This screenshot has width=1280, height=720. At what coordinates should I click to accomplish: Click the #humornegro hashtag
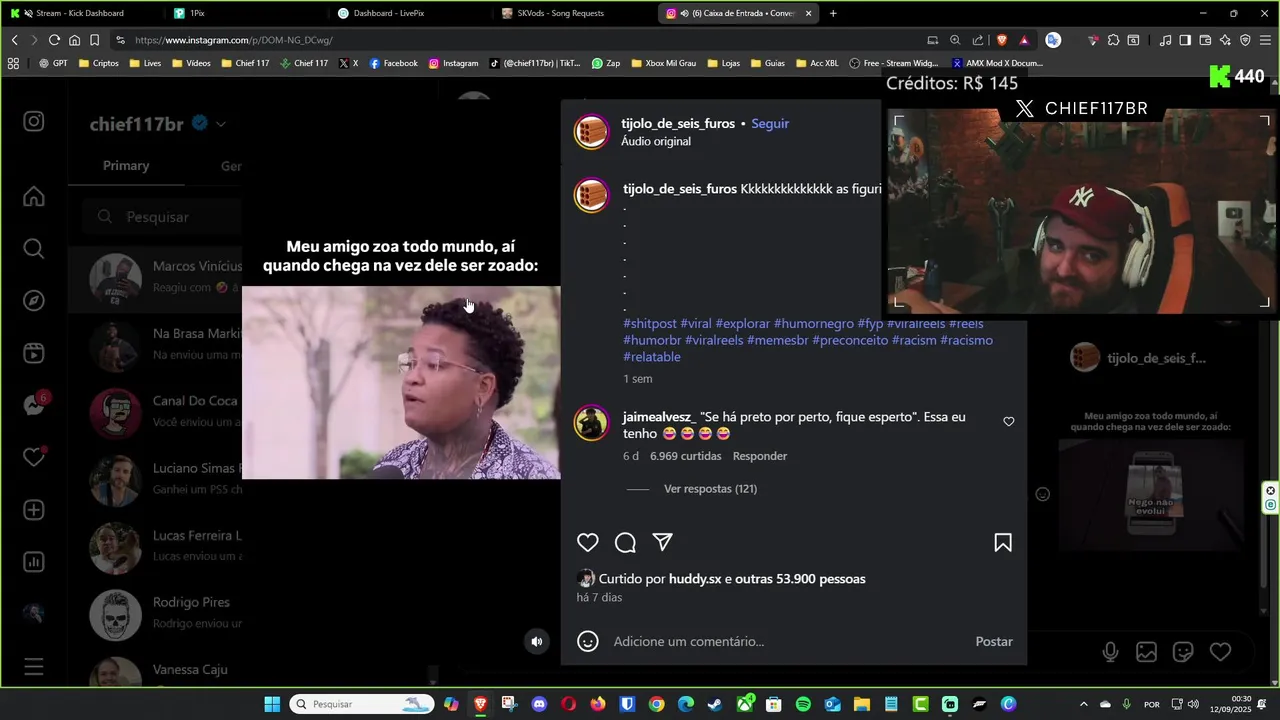(813, 324)
